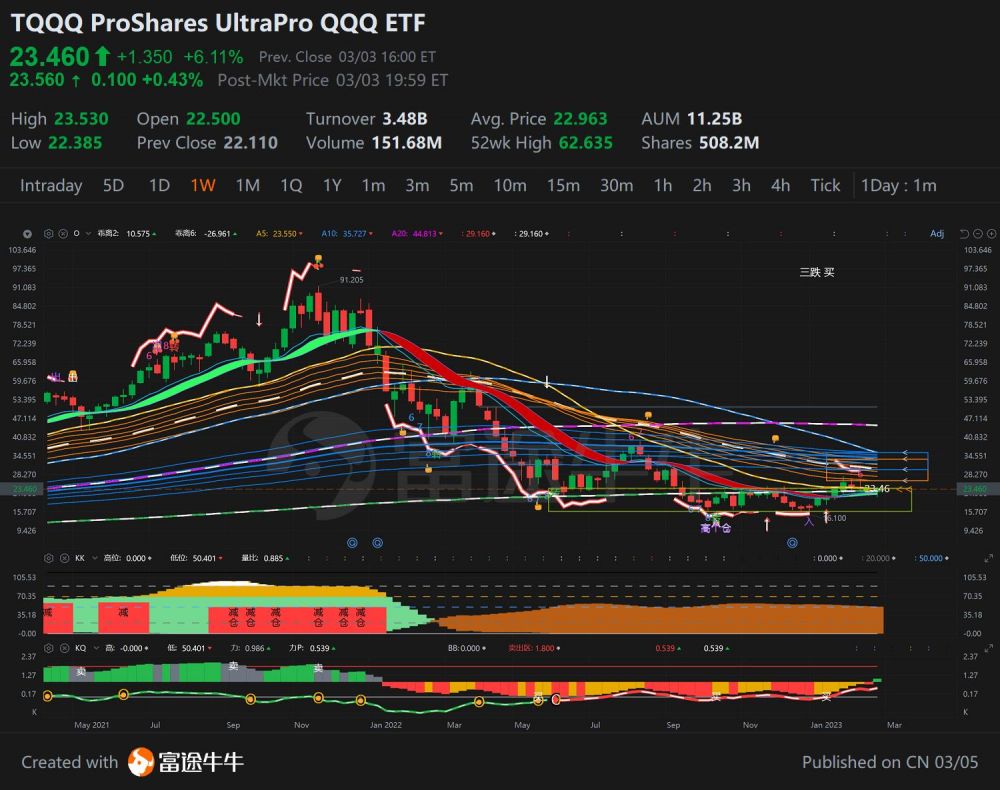1000x790 pixels.
Task: Switch to 1h hourly interval
Action: pos(663,186)
